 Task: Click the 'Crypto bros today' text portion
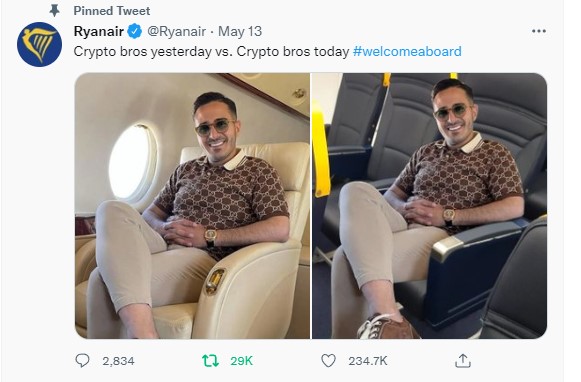(x=293, y=52)
